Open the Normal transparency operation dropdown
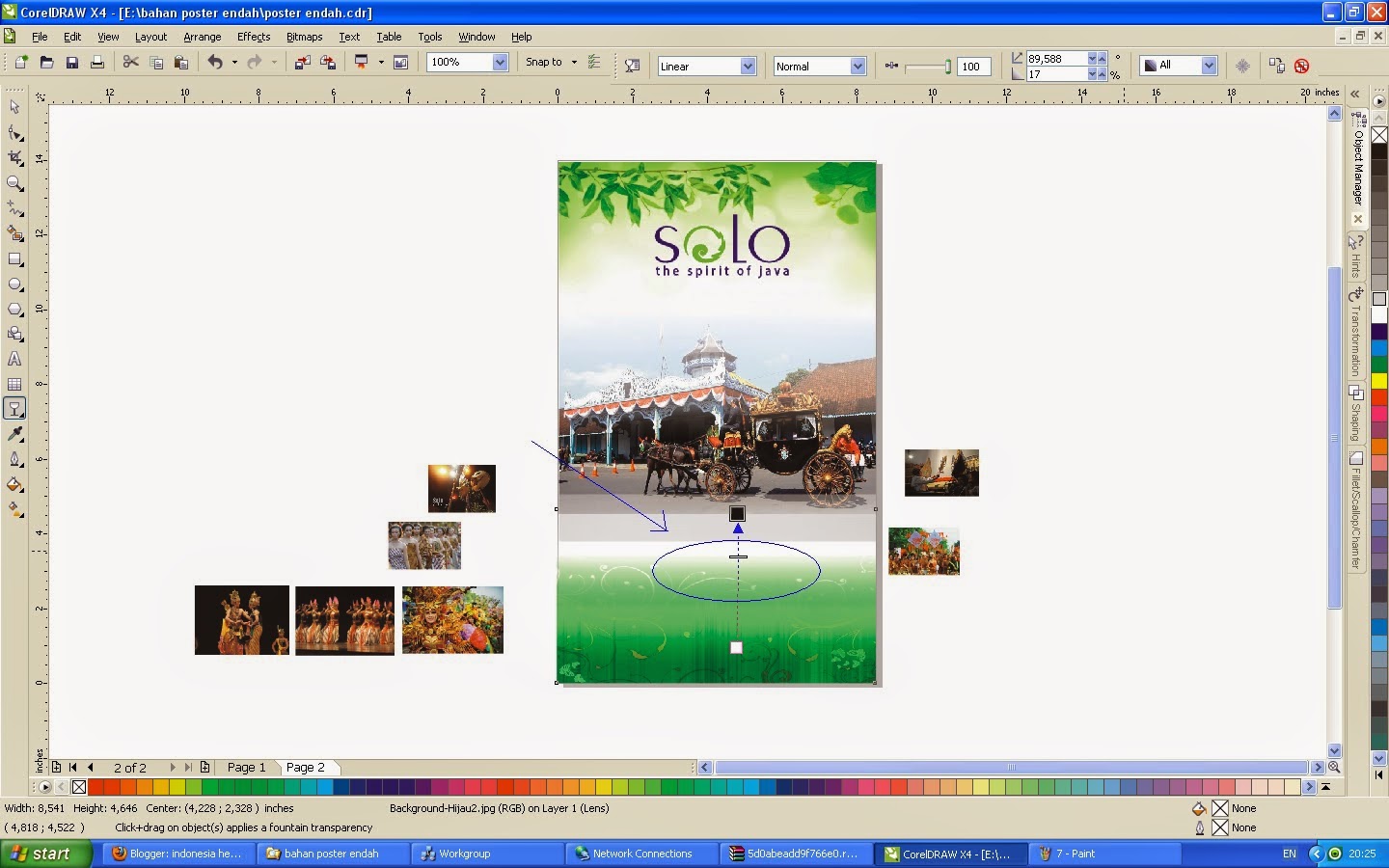Viewport: 1389px width, 868px height. [x=858, y=66]
